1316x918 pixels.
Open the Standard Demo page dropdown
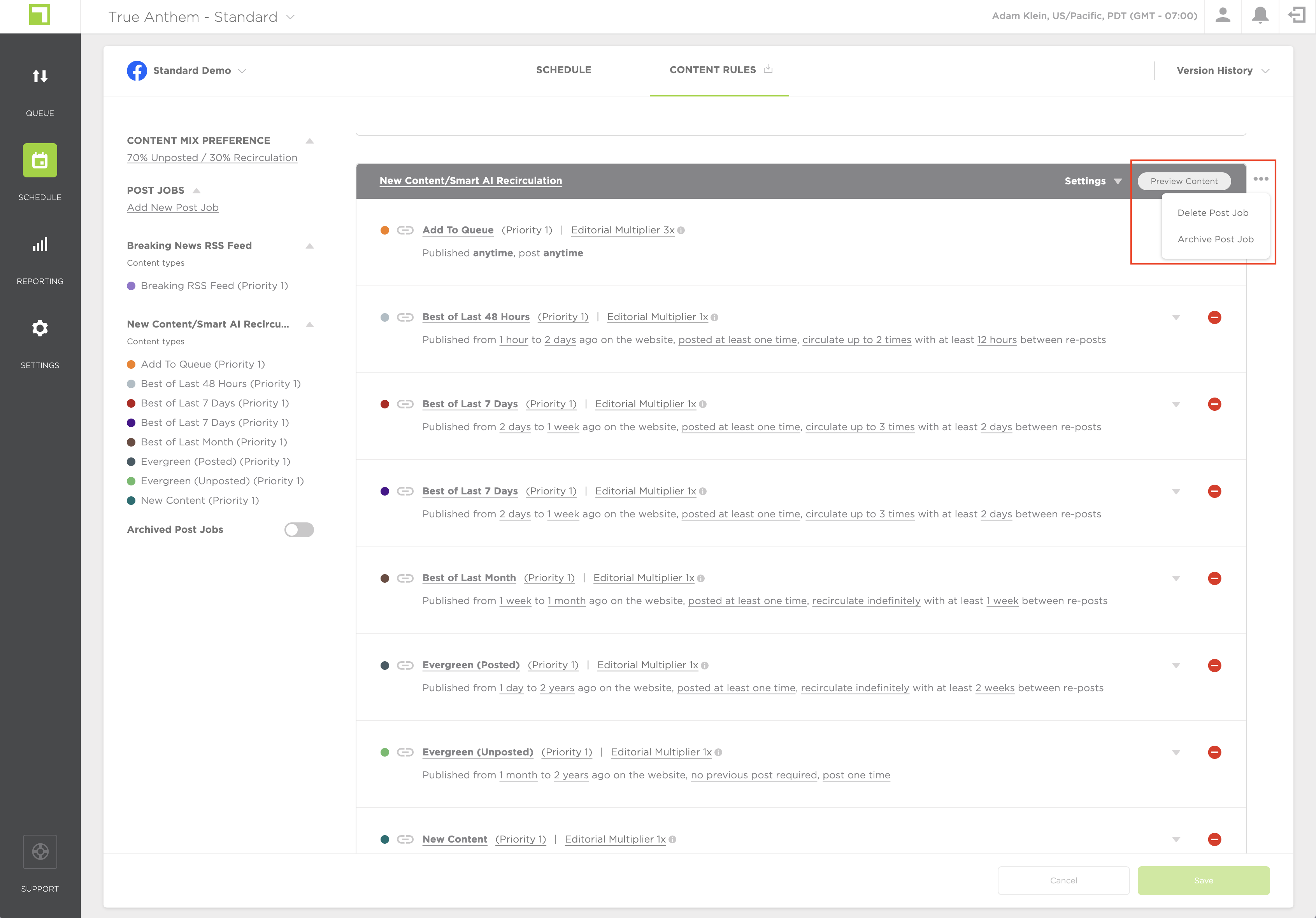(x=242, y=71)
